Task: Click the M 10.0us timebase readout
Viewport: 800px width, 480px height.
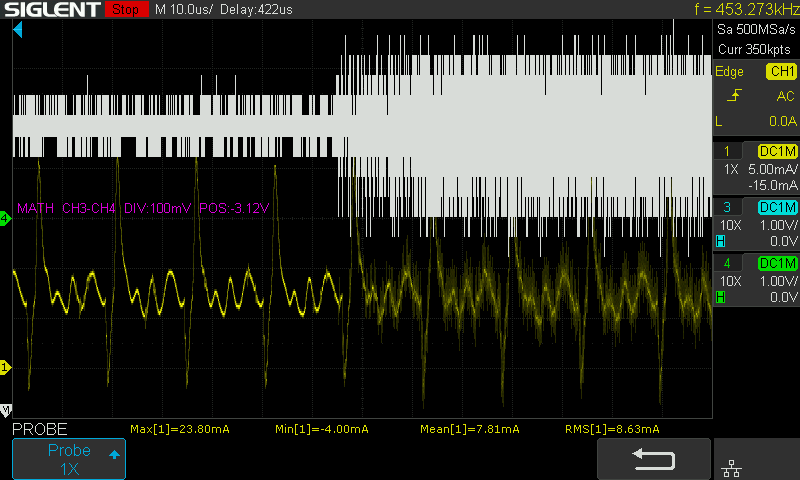Action: tap(184, 9)
